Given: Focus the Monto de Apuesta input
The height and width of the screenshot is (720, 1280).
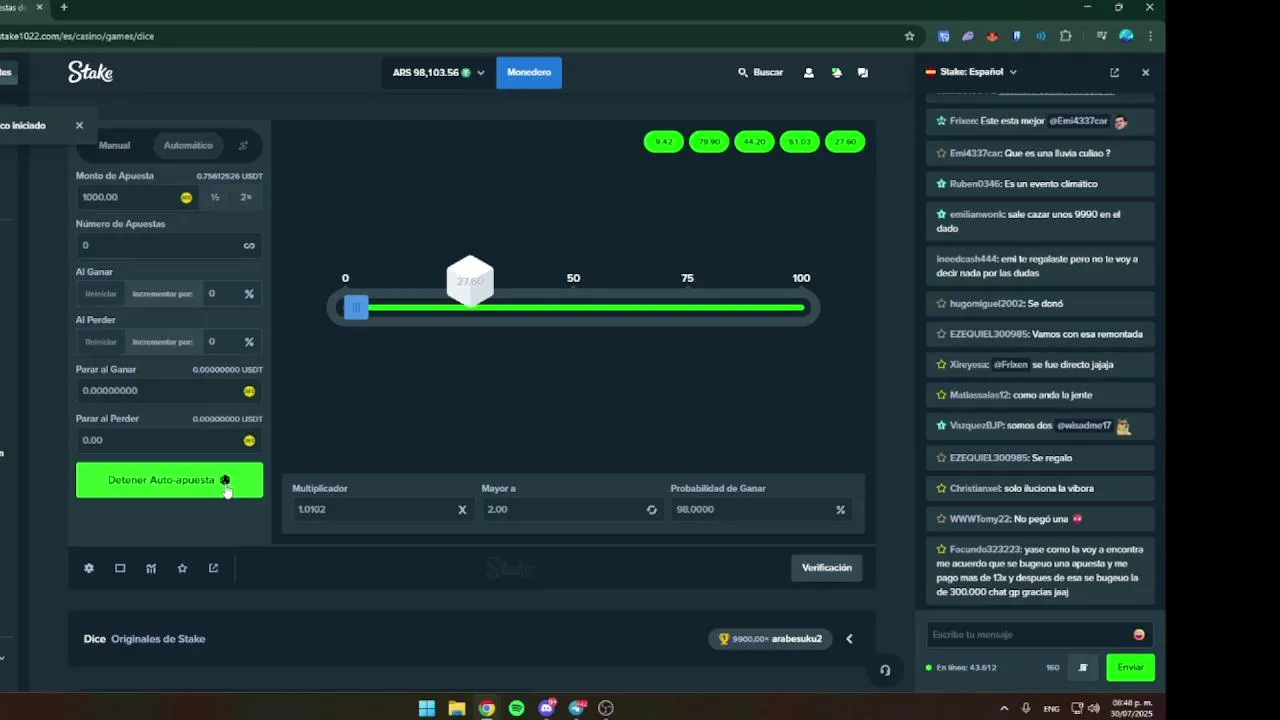Looking at the screenshot, I should (137, 197).
